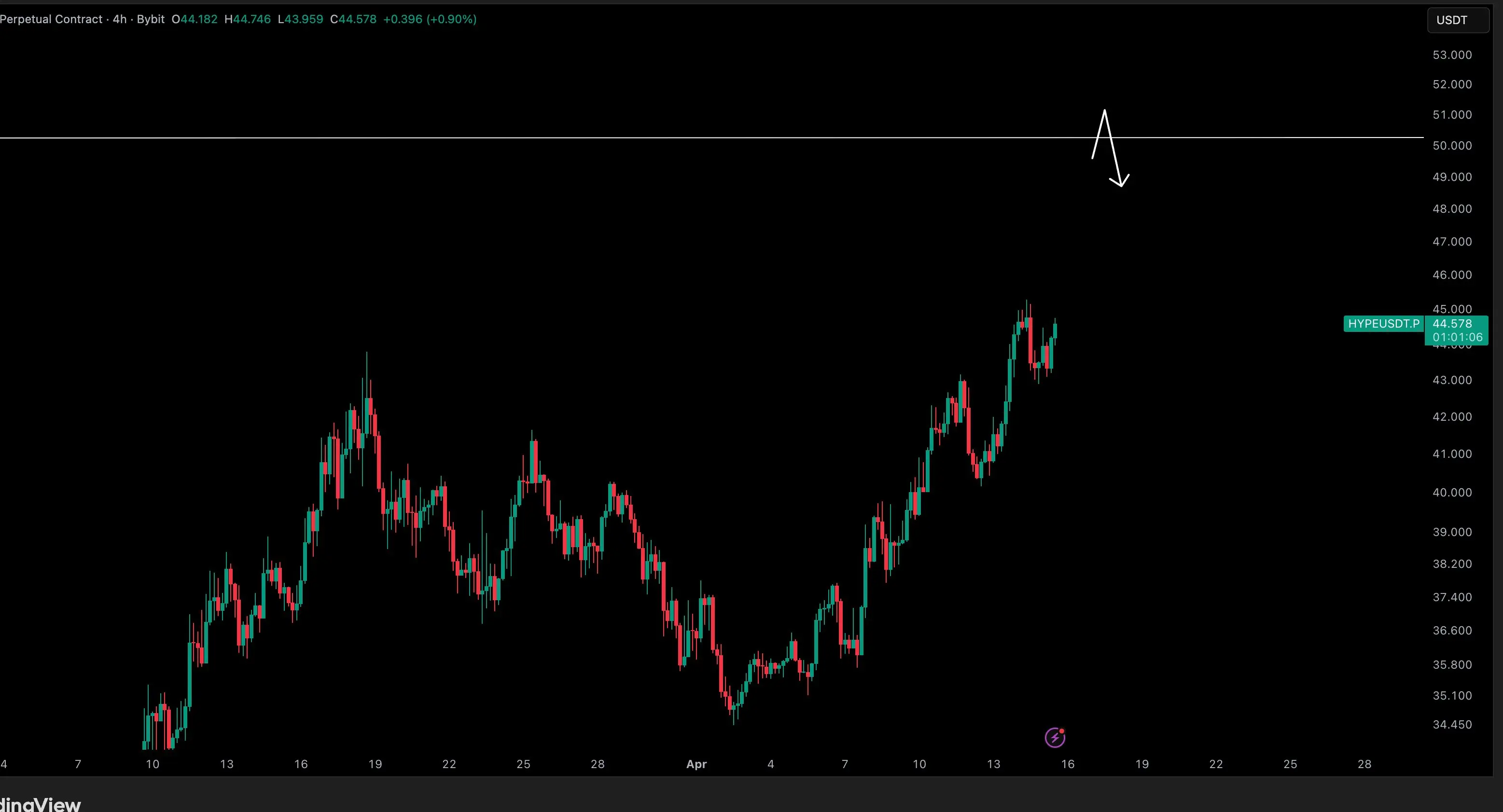Click the Bybit exchange name in legend

click(151, 19)
